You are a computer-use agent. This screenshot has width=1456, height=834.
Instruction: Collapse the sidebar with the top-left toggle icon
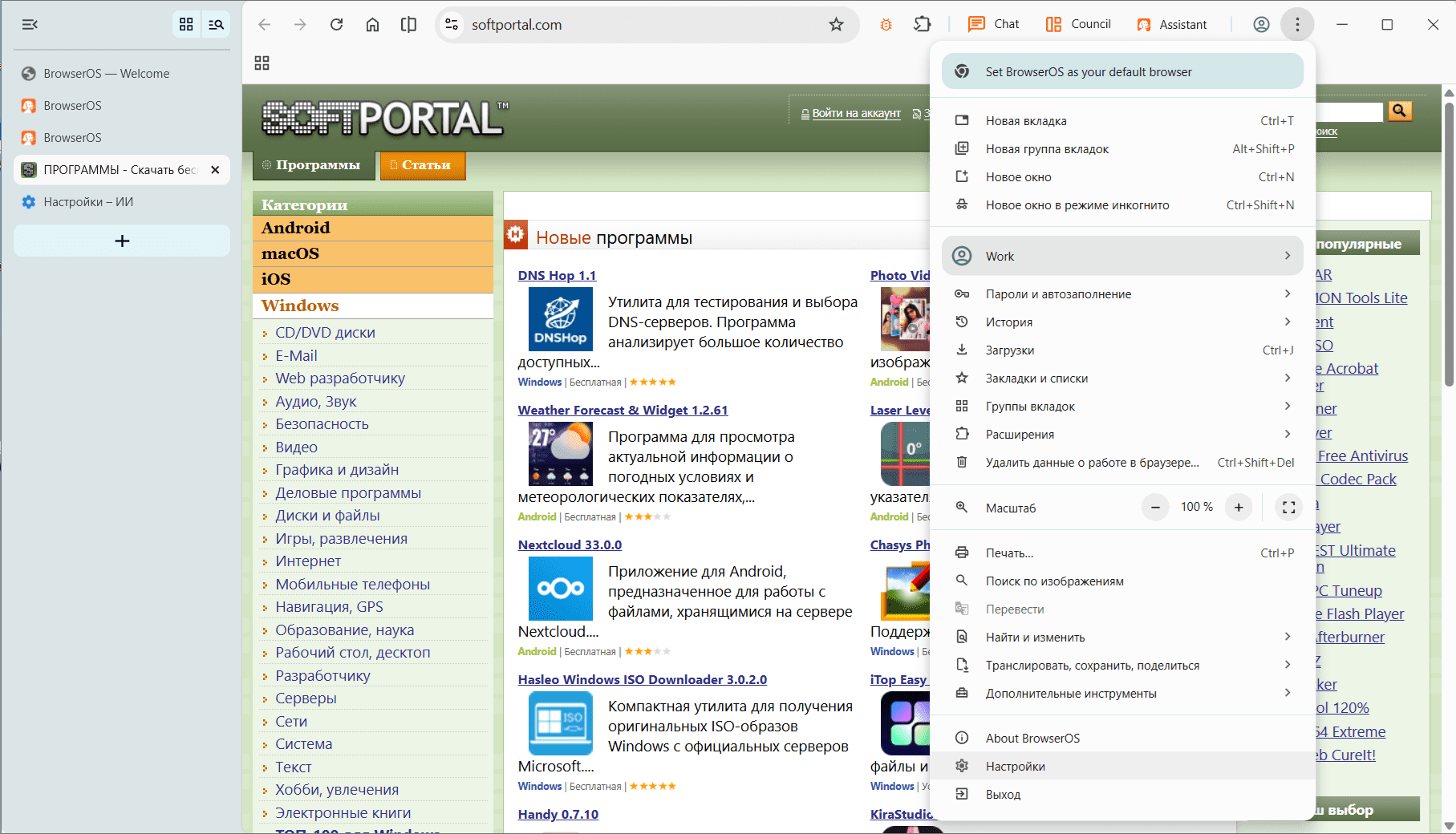click(30, 25)
